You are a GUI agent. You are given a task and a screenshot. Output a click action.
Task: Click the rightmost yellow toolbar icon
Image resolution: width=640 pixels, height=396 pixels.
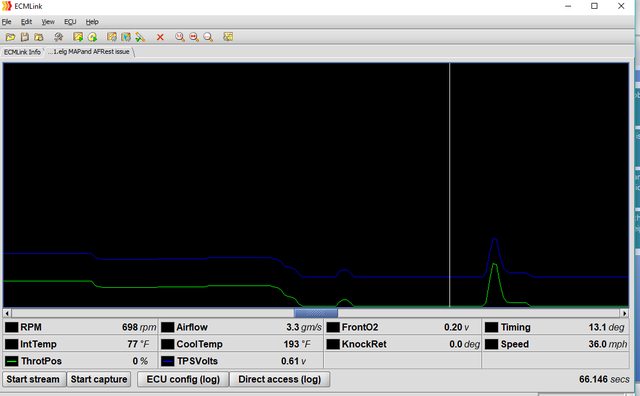point(228,37)
